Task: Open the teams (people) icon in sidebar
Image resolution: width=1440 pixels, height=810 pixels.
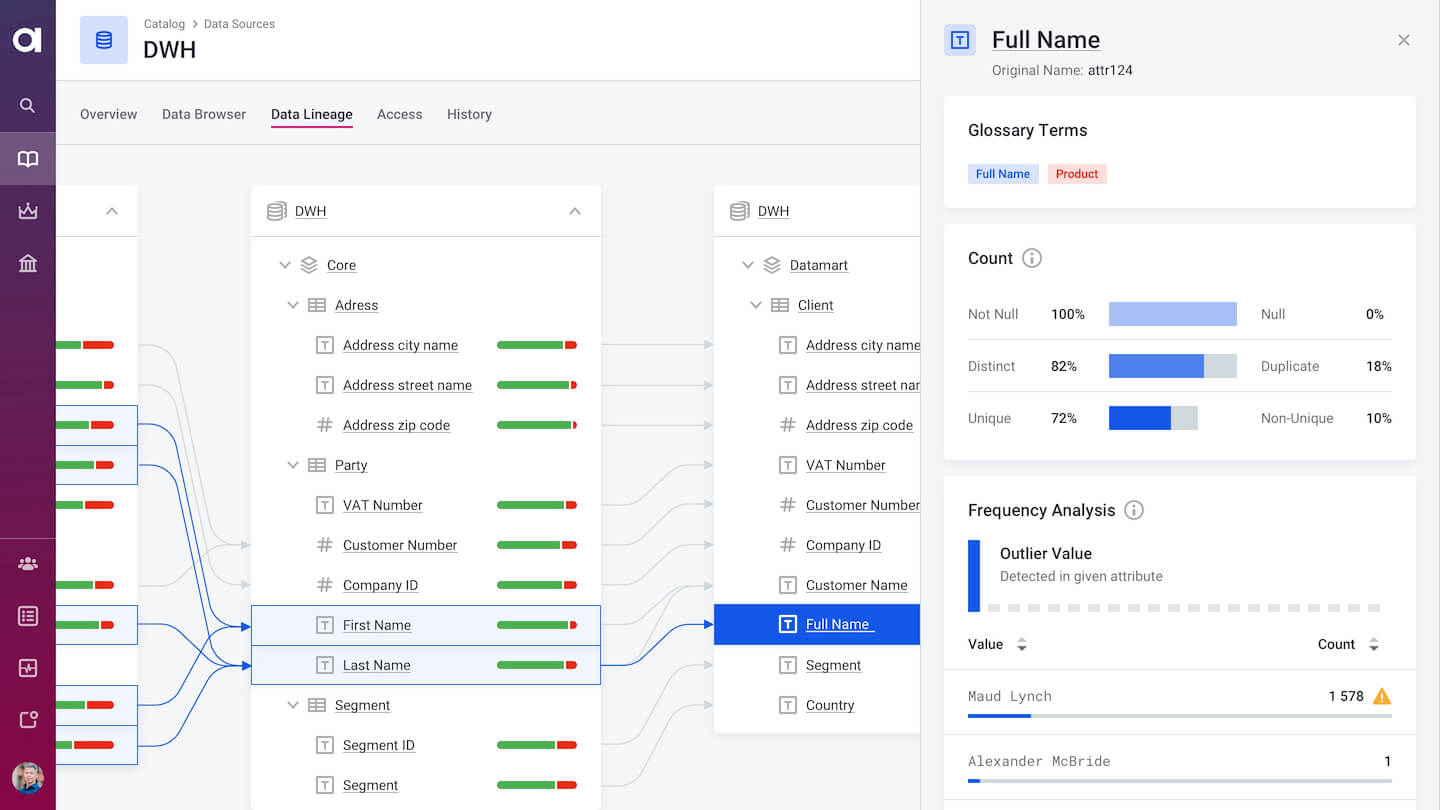Action: click(x=27, y=563)
